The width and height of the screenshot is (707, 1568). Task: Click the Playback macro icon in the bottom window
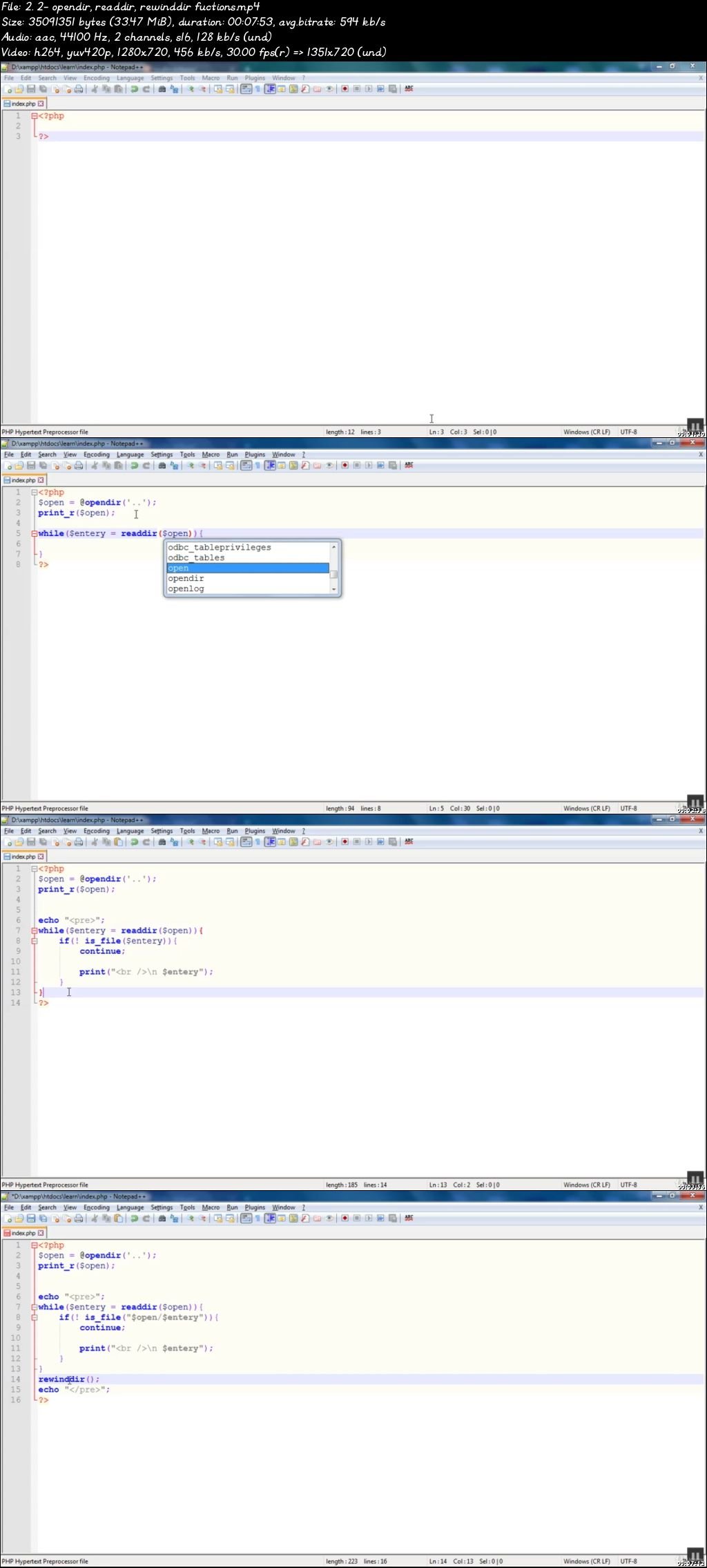coord(369,1218)
